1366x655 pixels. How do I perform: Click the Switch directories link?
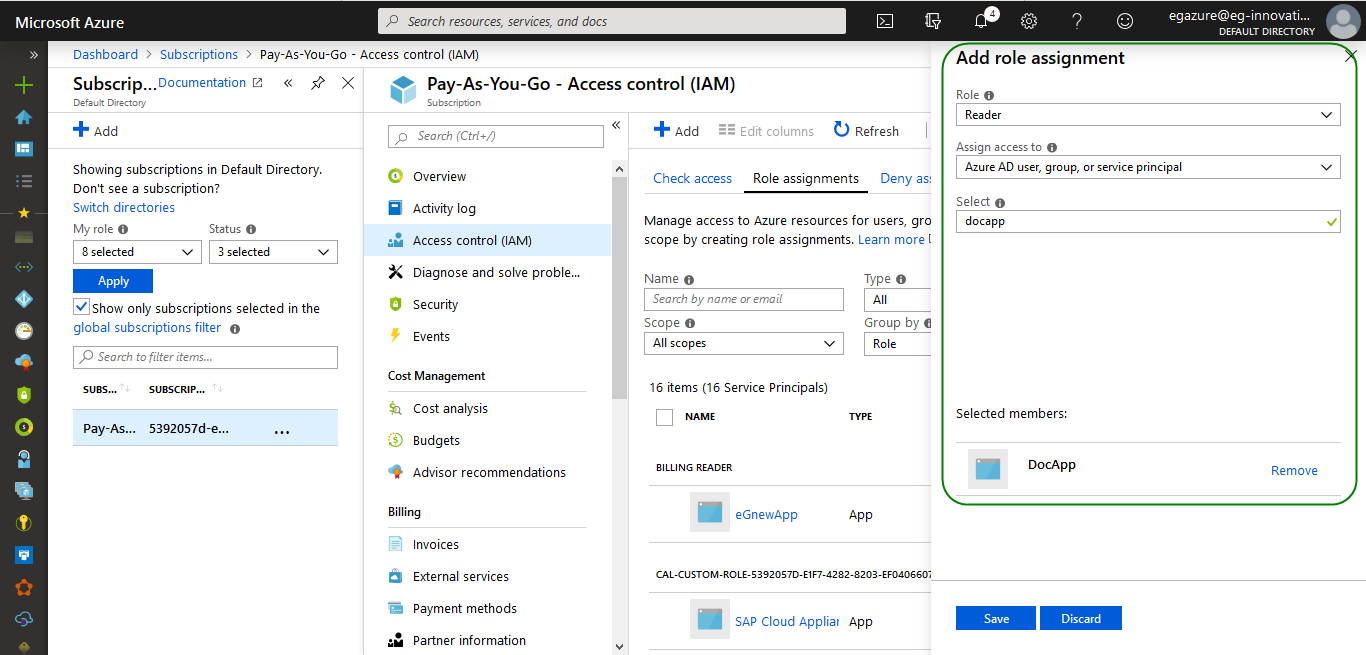124,207
